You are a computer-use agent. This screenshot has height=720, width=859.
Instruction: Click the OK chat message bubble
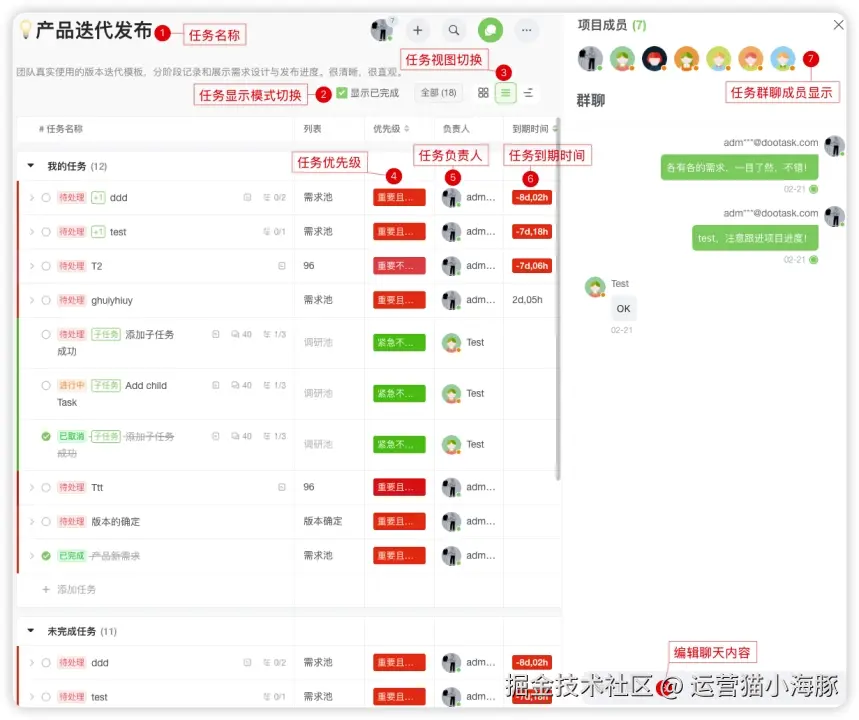pyautogui.click(x=623, y=308)
